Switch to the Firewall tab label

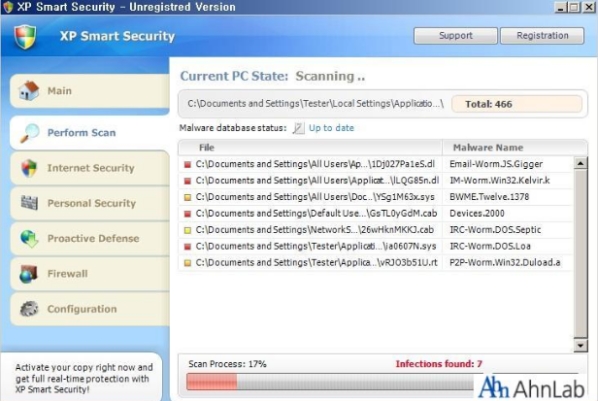68,274
